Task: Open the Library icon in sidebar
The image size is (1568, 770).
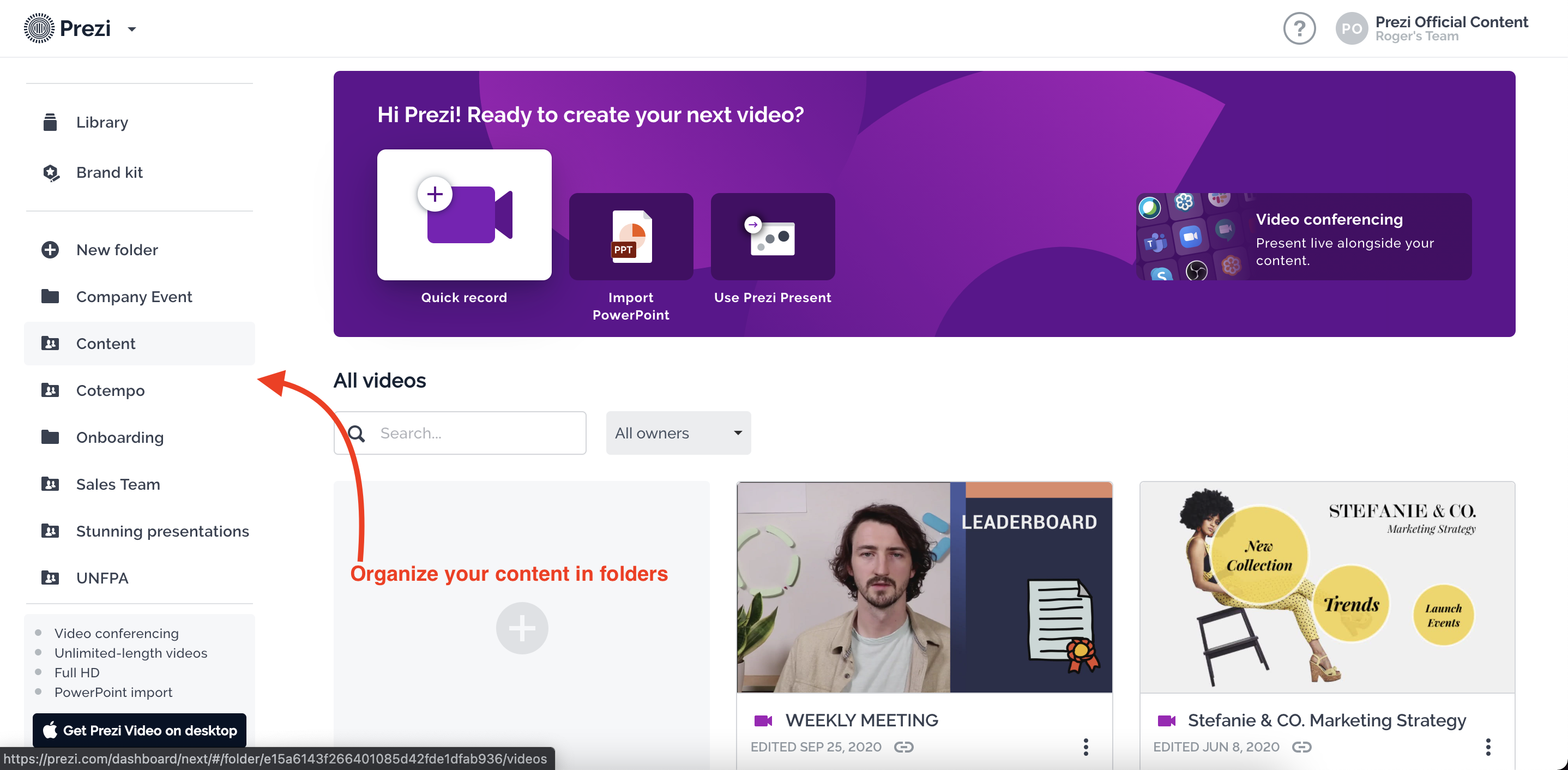Action: (50, 122)
